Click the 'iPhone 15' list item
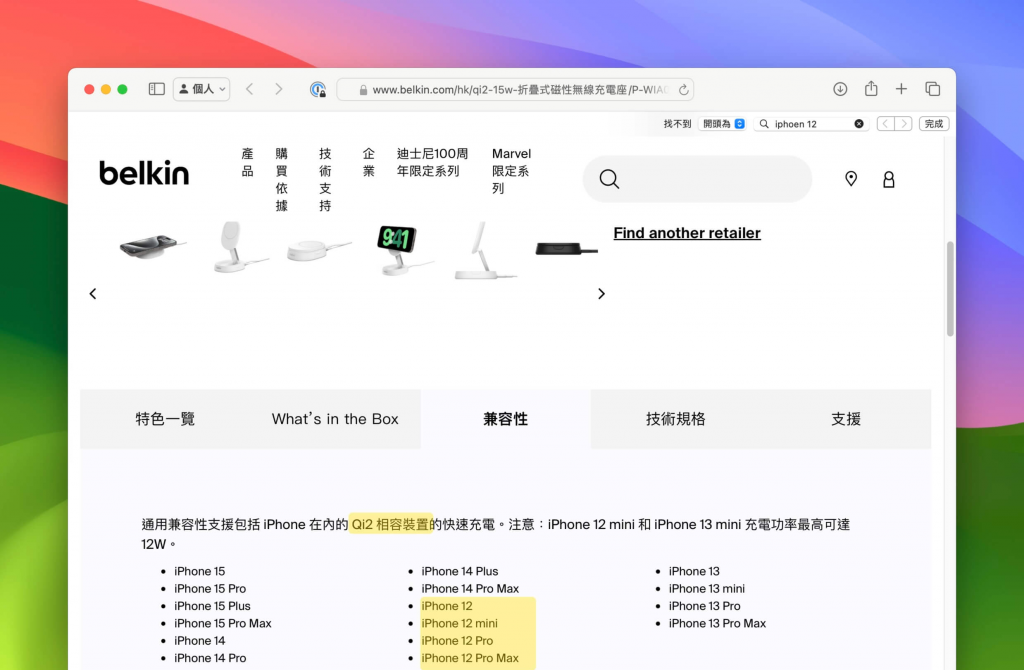Screen dimensions: 1024x670 tap(199, 571)
